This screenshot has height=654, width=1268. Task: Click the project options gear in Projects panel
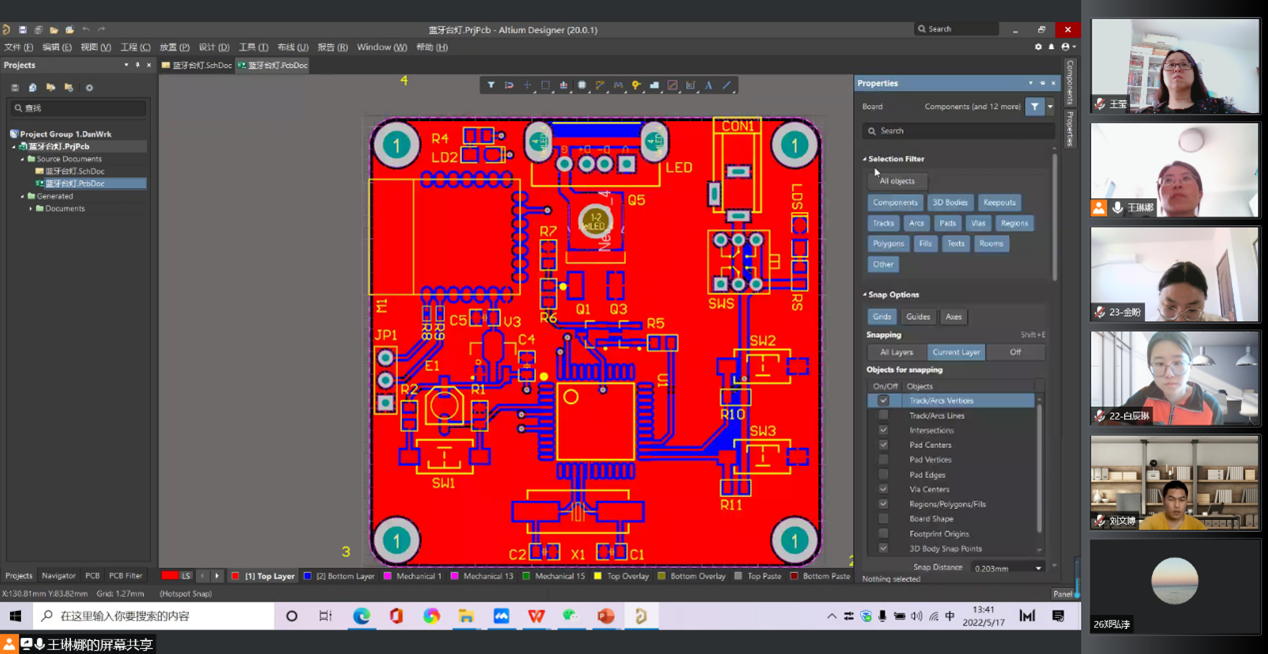[x=89, y=88]
